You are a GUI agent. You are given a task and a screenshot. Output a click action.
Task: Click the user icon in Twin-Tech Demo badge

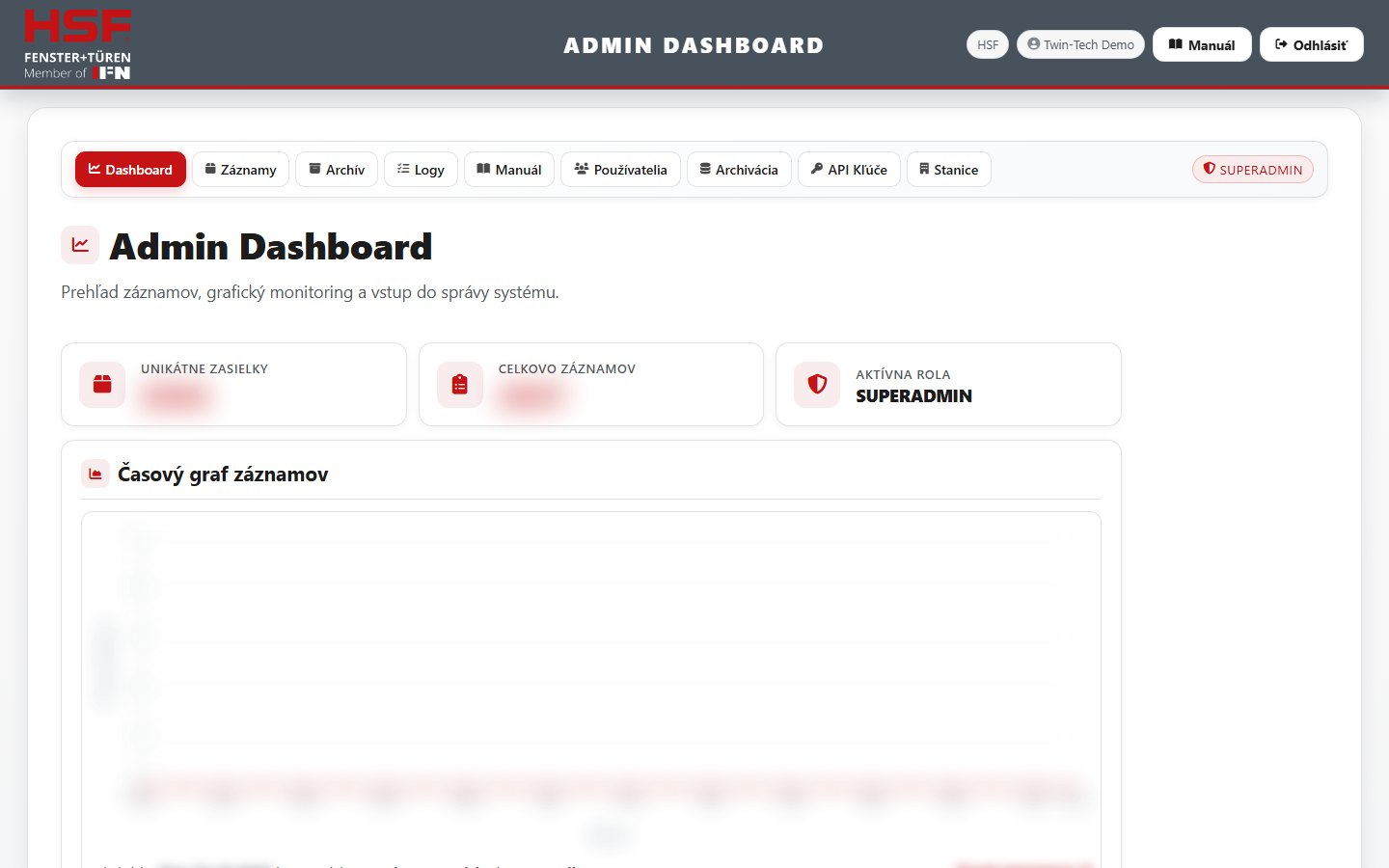tap(1034, 44)
